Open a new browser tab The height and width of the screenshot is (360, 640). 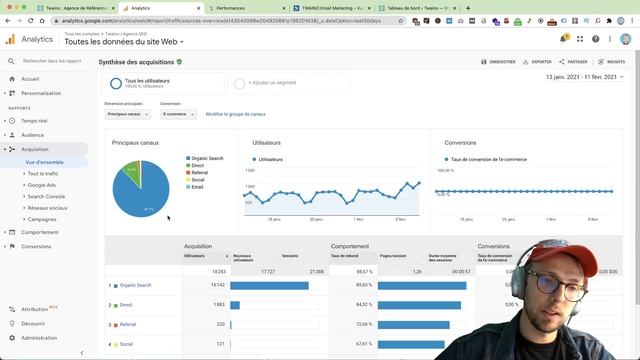coord(468,8)
